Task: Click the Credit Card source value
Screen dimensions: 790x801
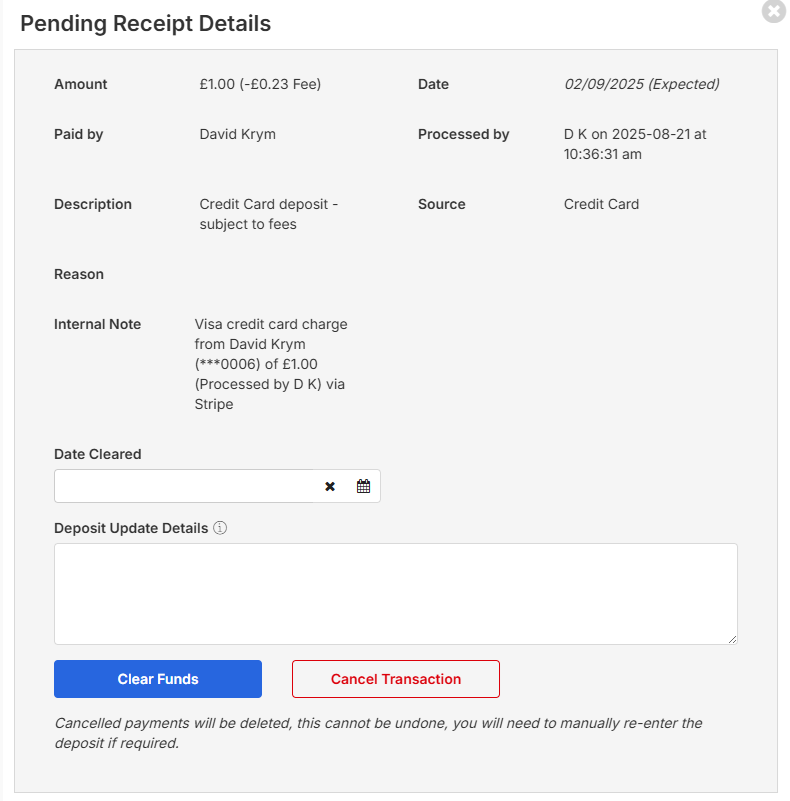Action: tap(601, 204)
